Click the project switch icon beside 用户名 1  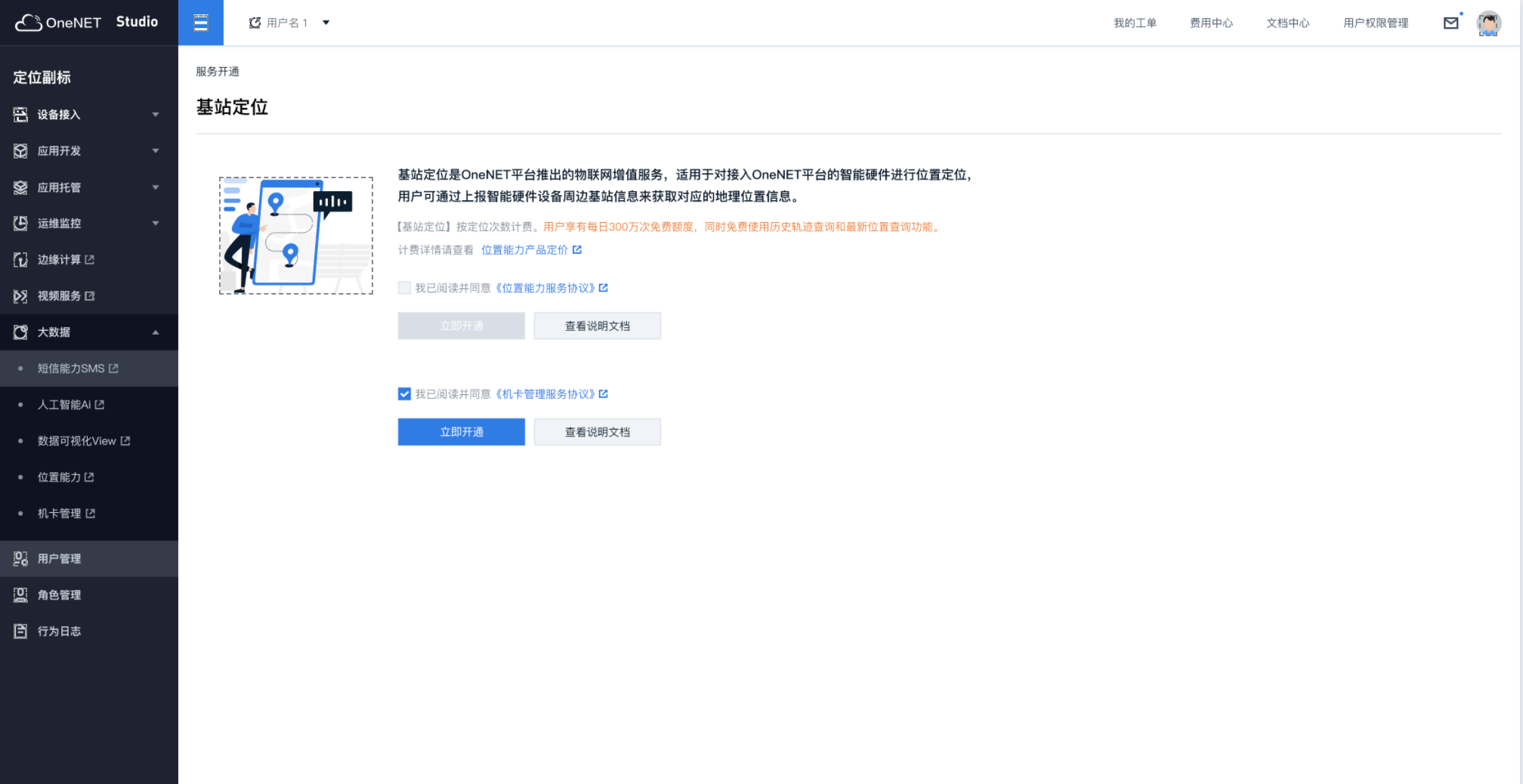tap(255, 23)
